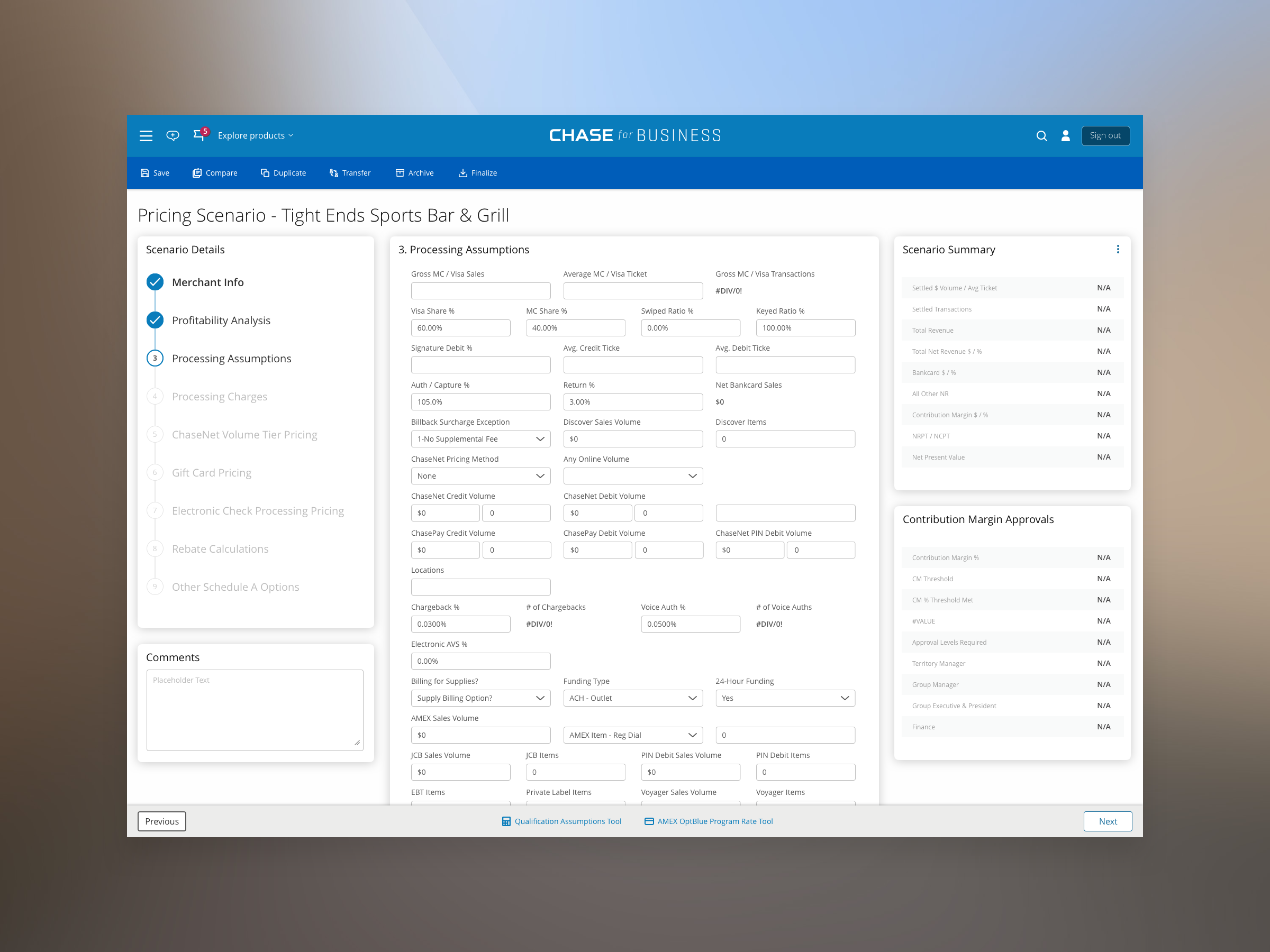The width and height of the screenshot is (1270, 952).
Task: Click the Return % field
Action: click(x=633, y=401)
